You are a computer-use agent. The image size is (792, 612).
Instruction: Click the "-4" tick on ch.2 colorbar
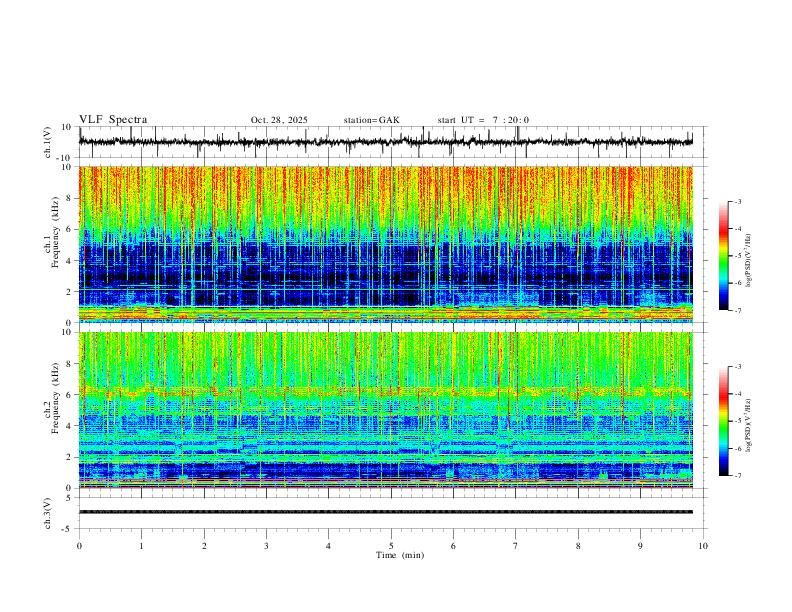(737, 394)
